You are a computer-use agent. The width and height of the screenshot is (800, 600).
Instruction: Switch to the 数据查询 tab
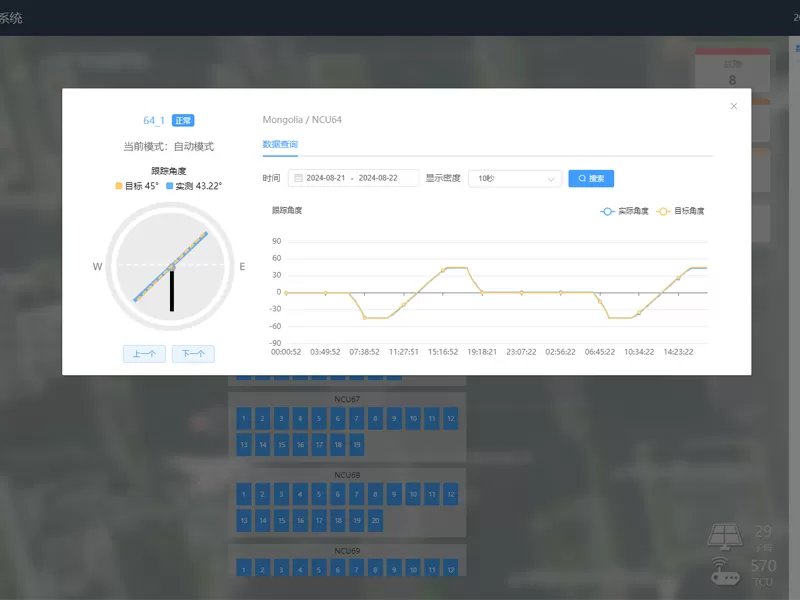[280, 145]
